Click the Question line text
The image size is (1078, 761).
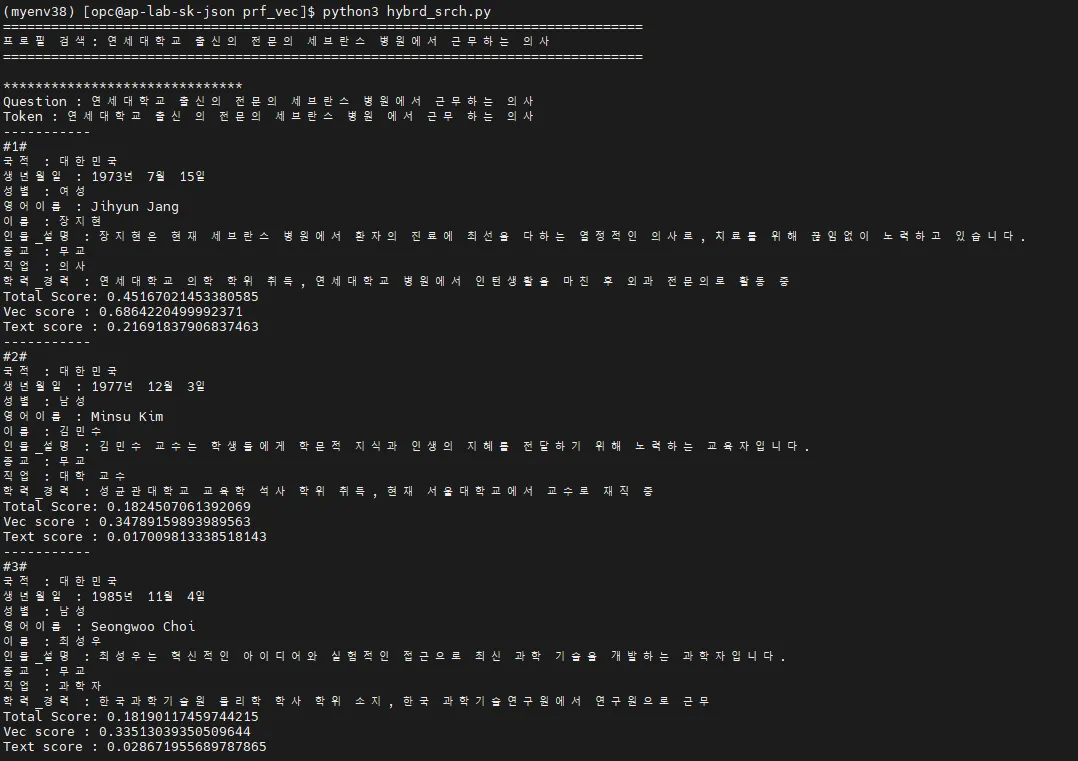click(268, 101)
